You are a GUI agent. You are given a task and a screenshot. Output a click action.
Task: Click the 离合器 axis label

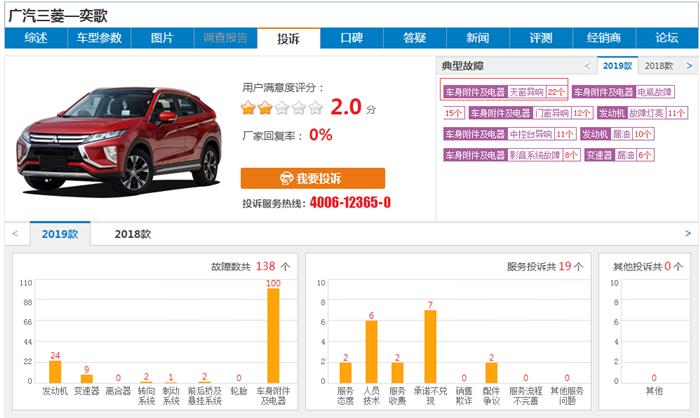coord(118,391)
